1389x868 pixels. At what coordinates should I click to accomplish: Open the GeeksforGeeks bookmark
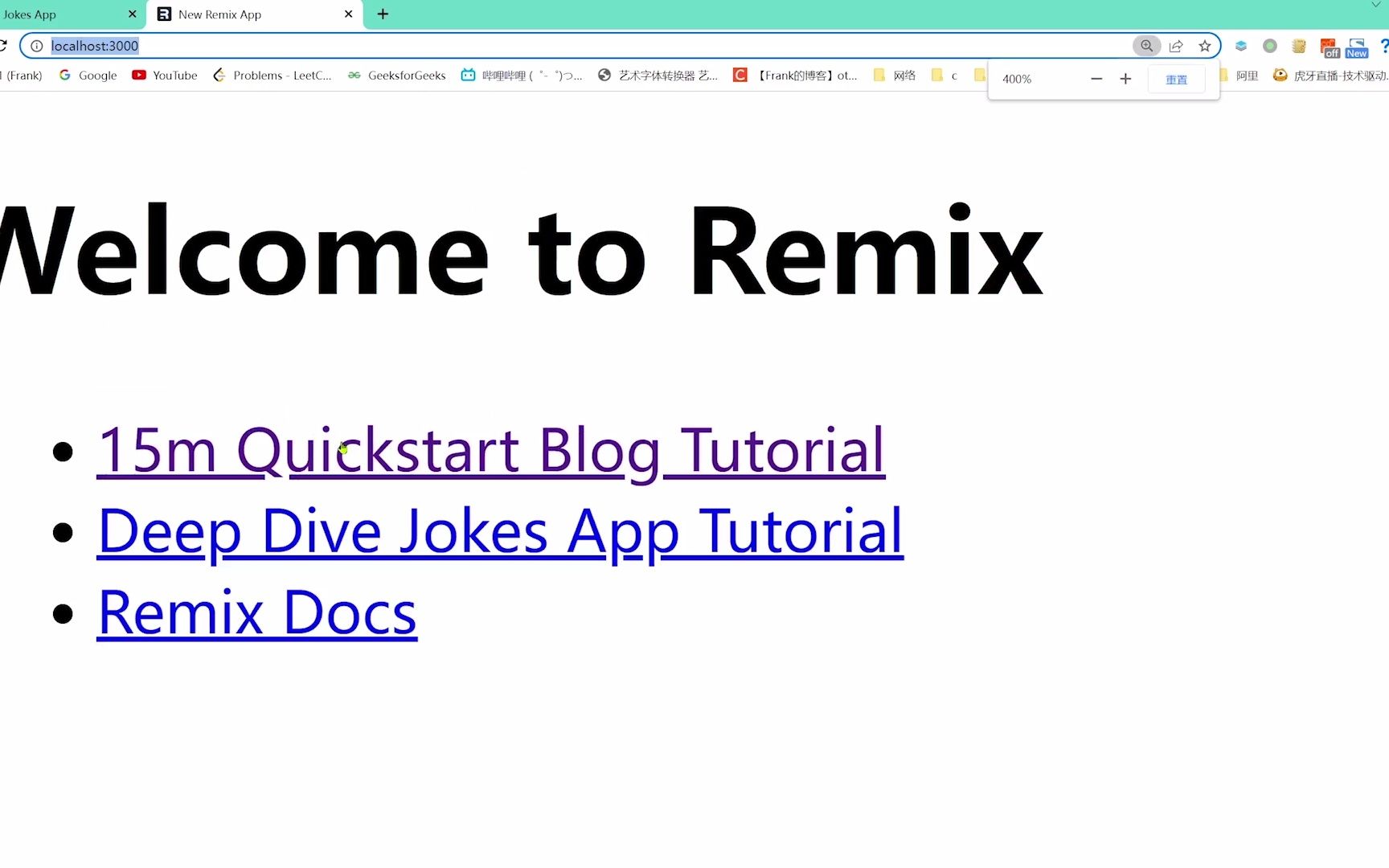397,75
